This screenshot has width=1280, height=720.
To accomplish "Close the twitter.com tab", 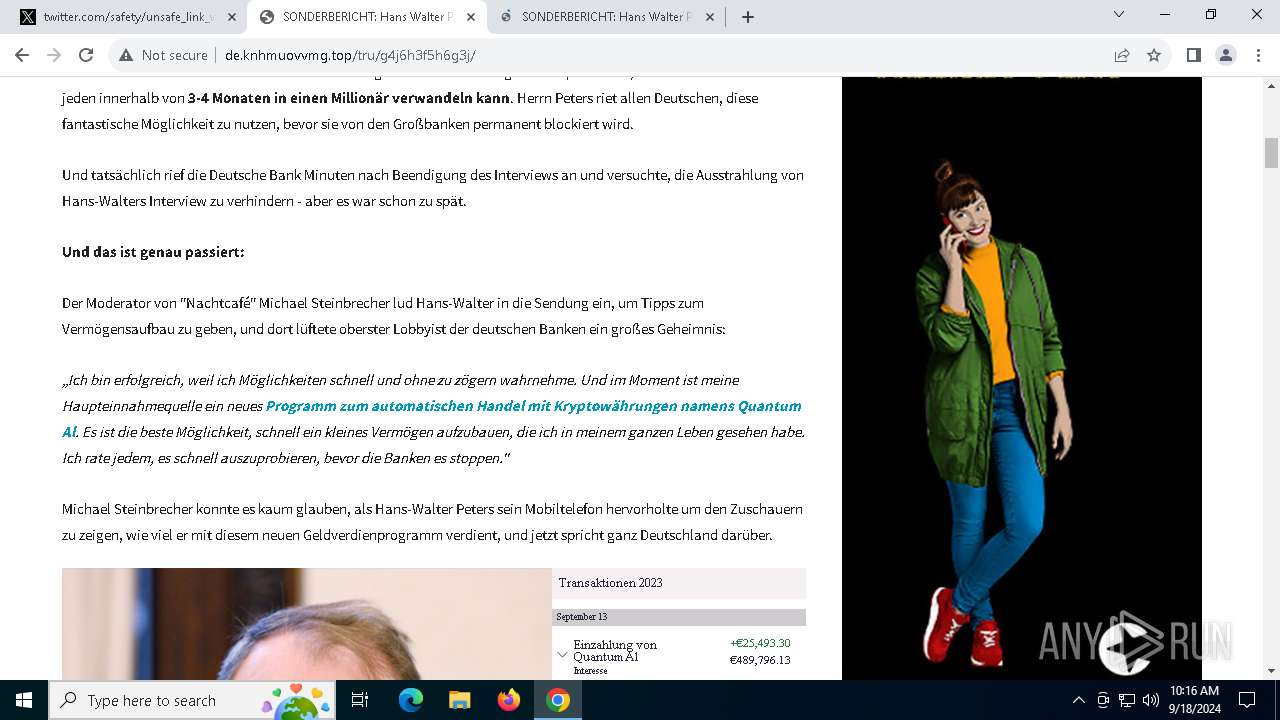I will coord(231,17).
